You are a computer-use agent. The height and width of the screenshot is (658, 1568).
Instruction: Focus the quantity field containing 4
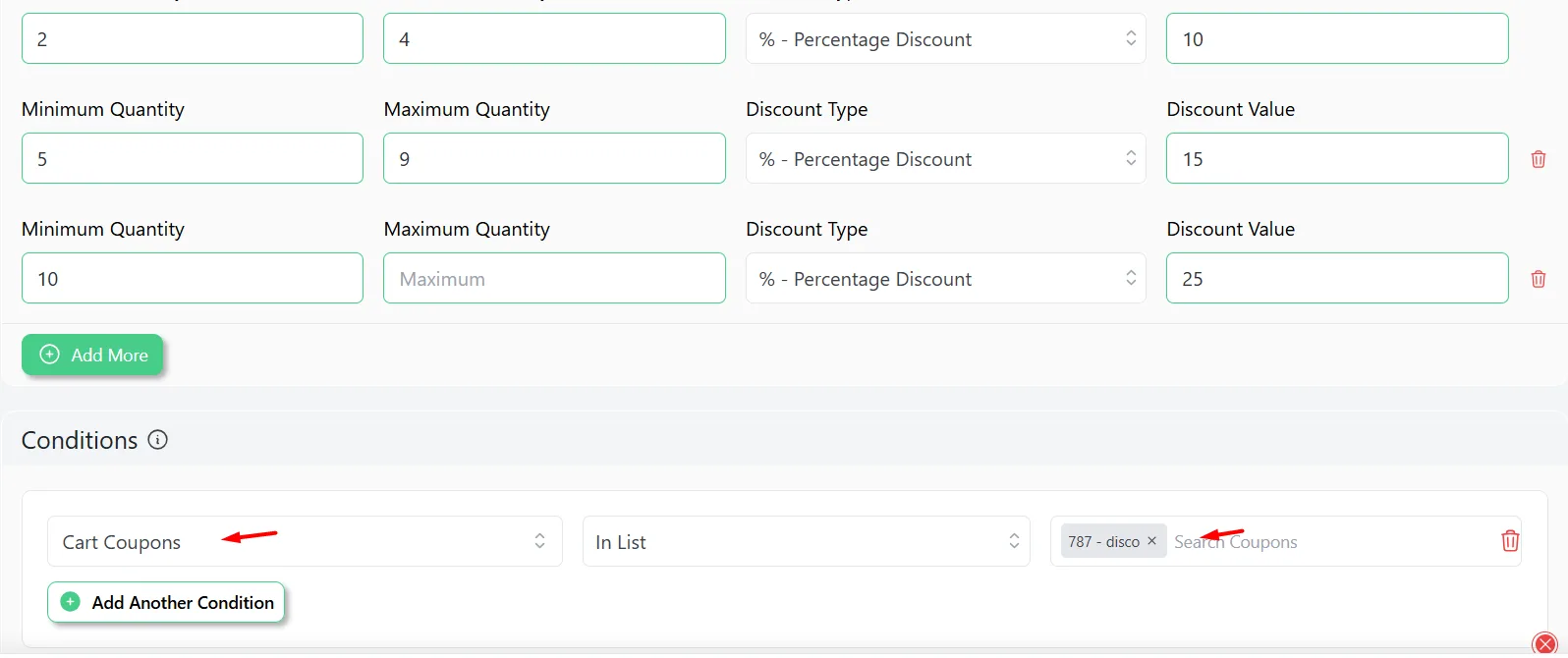tap(554, 39)
